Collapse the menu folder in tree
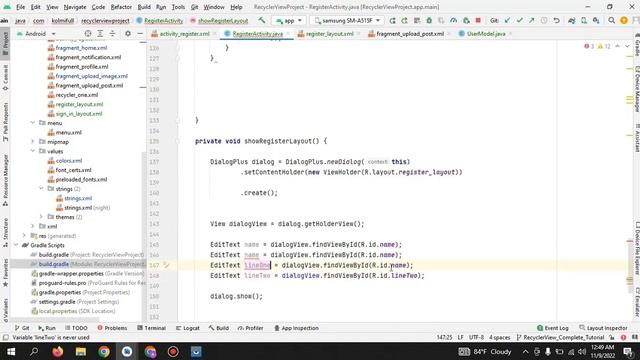 (x=33, y=123)
